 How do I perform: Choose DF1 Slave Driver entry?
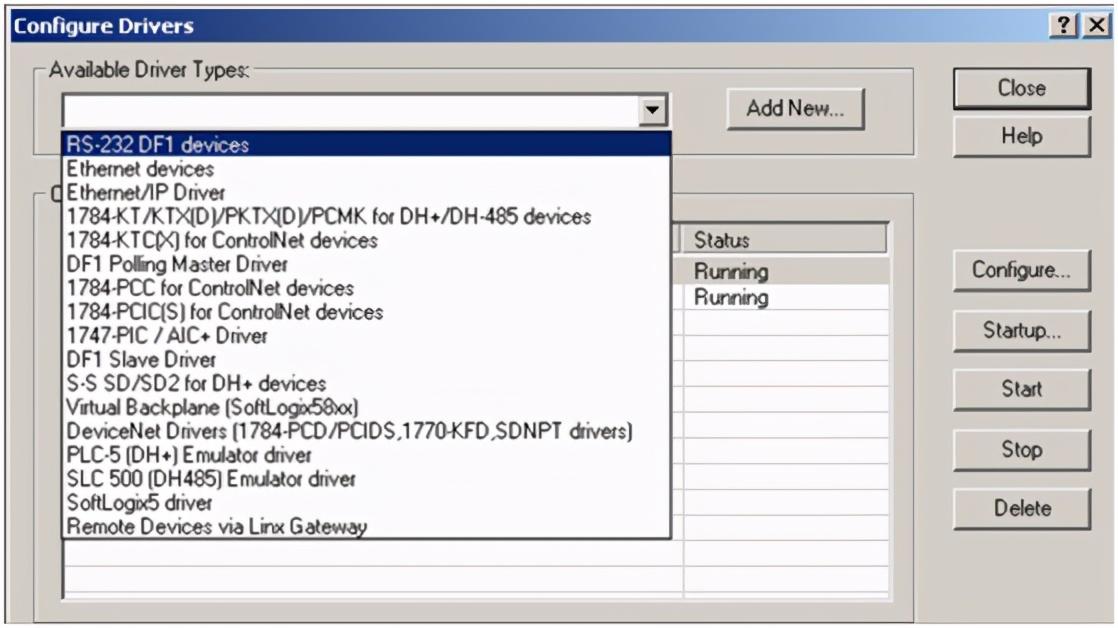coord(366,360)
